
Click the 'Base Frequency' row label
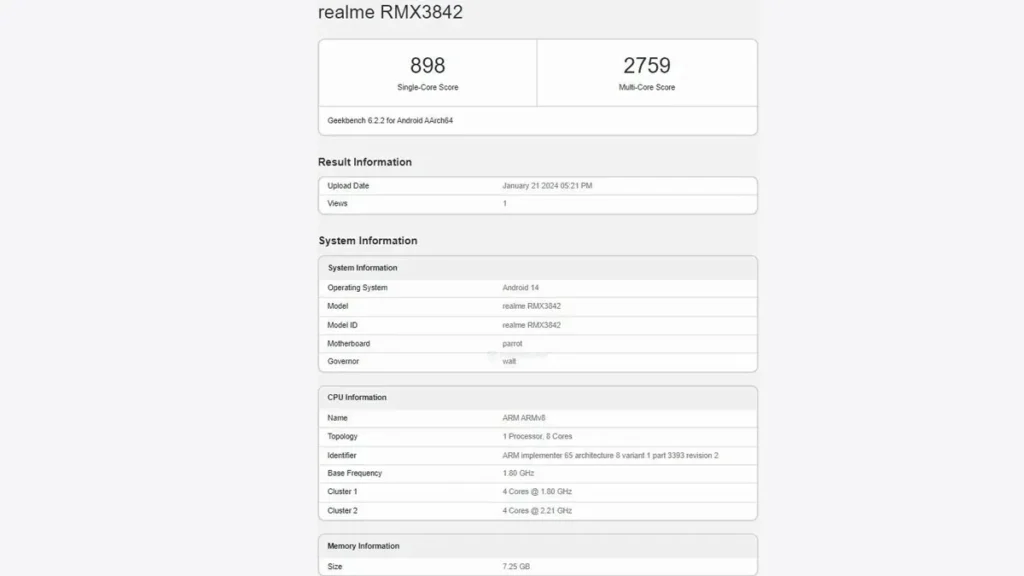355,473
